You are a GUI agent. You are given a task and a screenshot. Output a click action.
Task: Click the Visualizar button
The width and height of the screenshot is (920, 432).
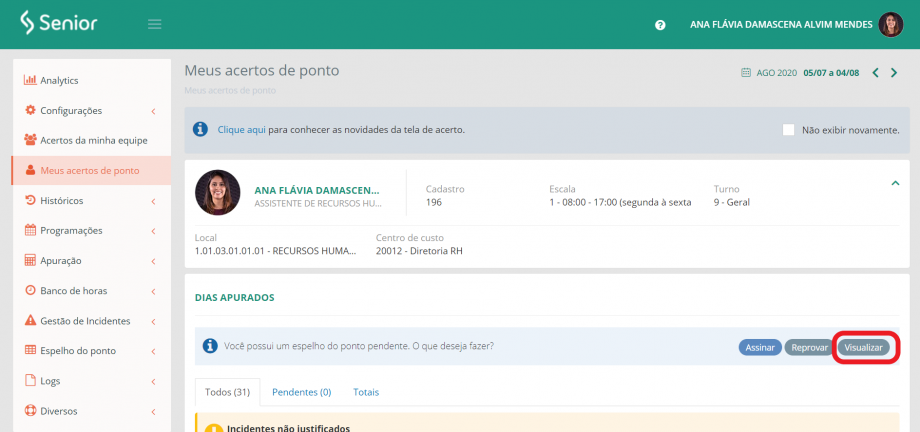pos(864,347)
